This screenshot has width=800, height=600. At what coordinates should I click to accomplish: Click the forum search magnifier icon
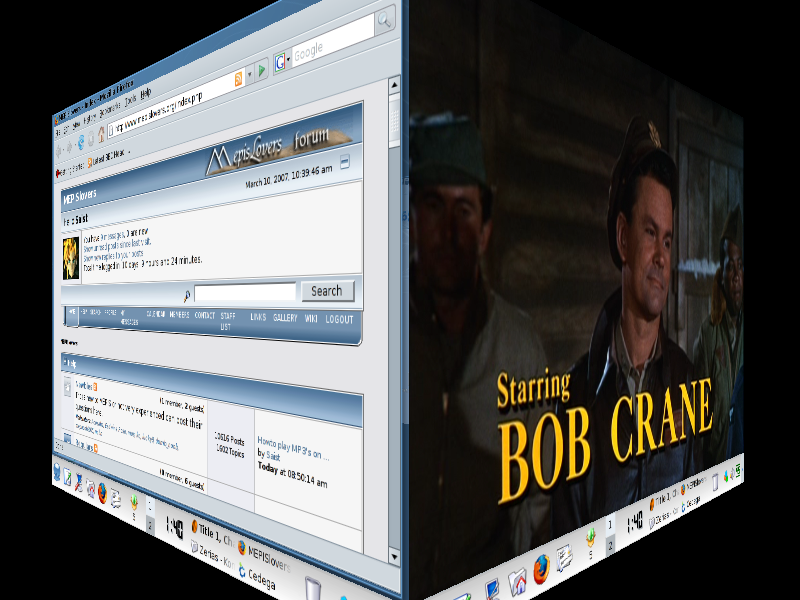187,296
